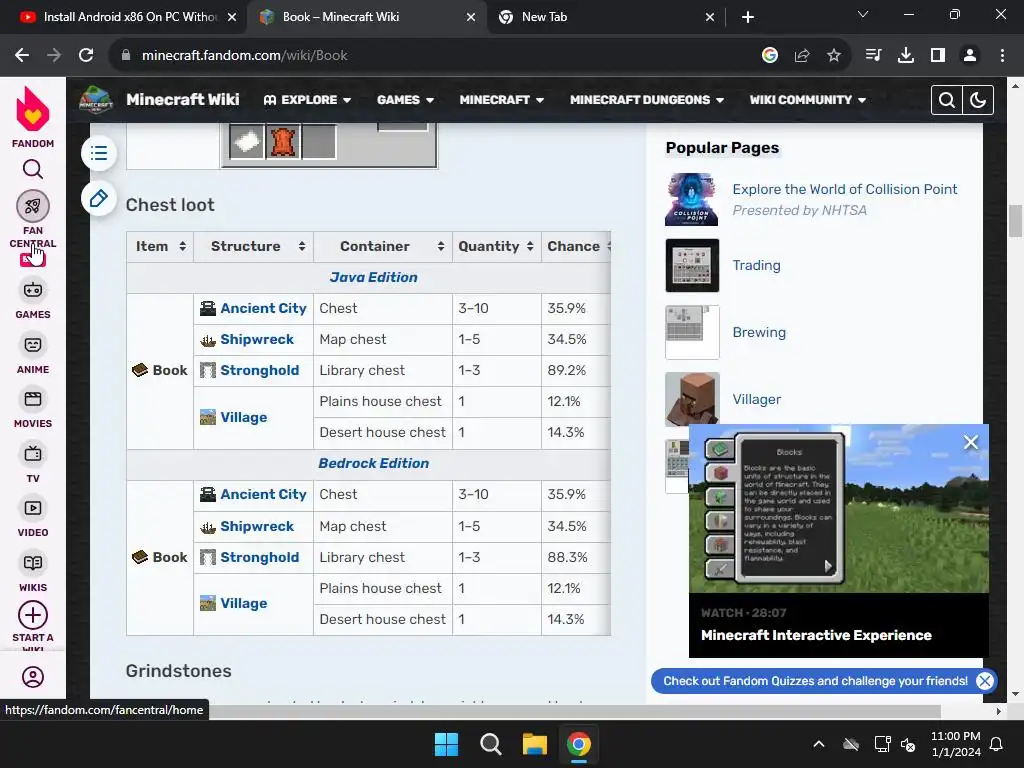Go back to previous page
Image resolution: width=1024 pixels, height=768 pixels.
pos(22,56)
